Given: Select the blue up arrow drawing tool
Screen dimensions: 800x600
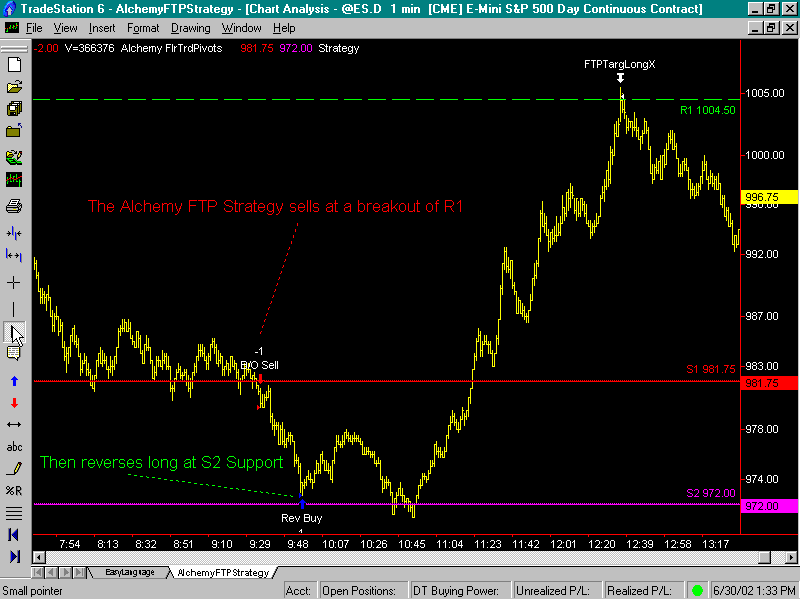Looking at the screenshot, I should (14, 381).
